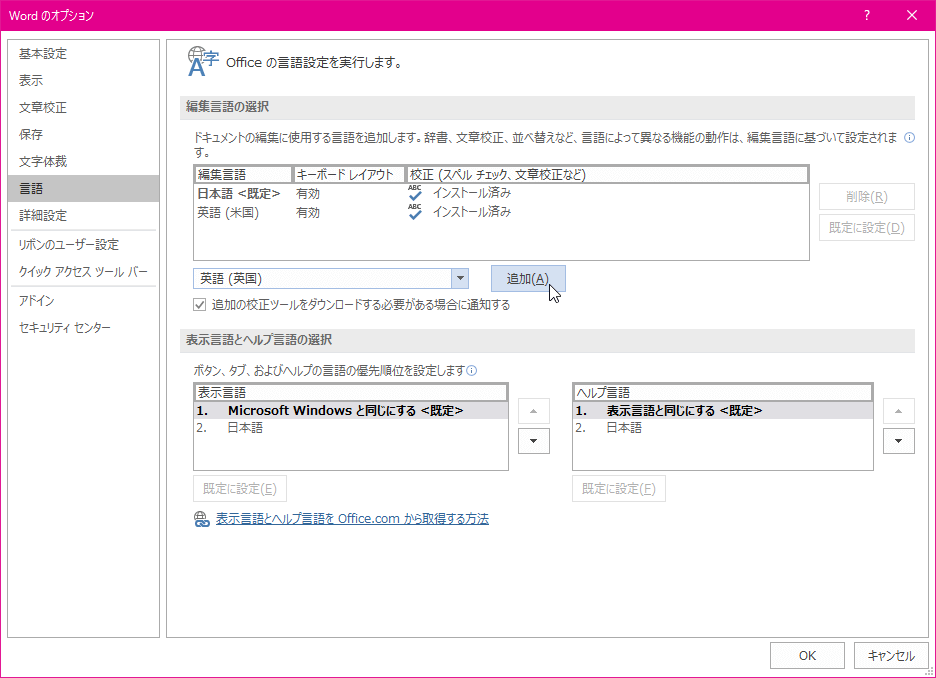The width and height of the screenshot is (936, 678).
Task: Open the 基本設定 category
Action: click(84, 54)
